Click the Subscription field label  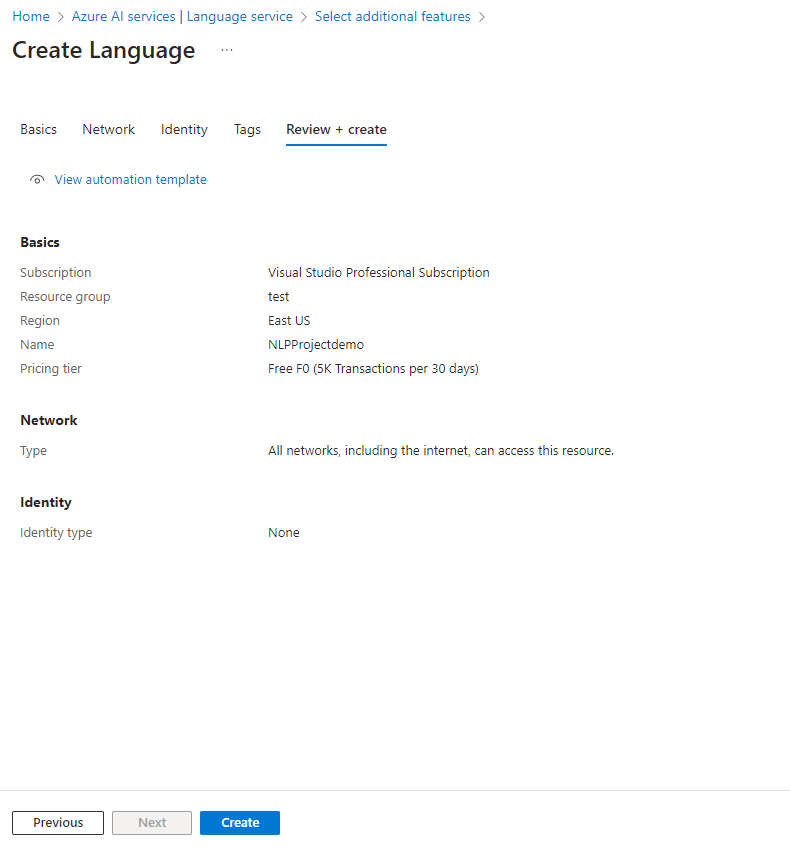[x=56, y=272]
